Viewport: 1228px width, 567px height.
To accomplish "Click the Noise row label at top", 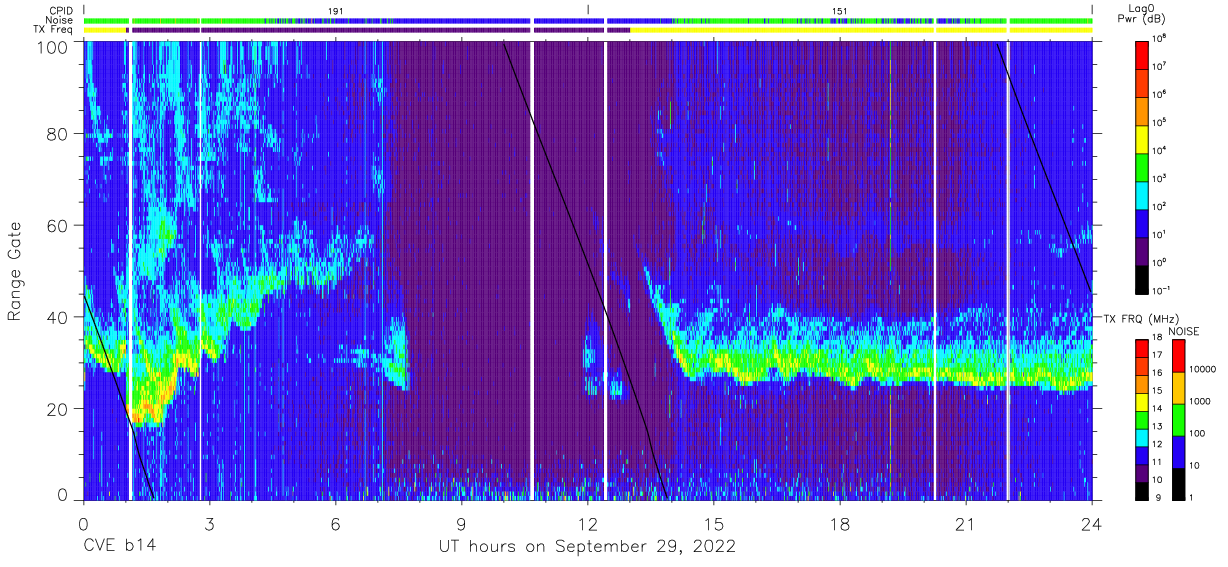I will (x=58, y=20).
